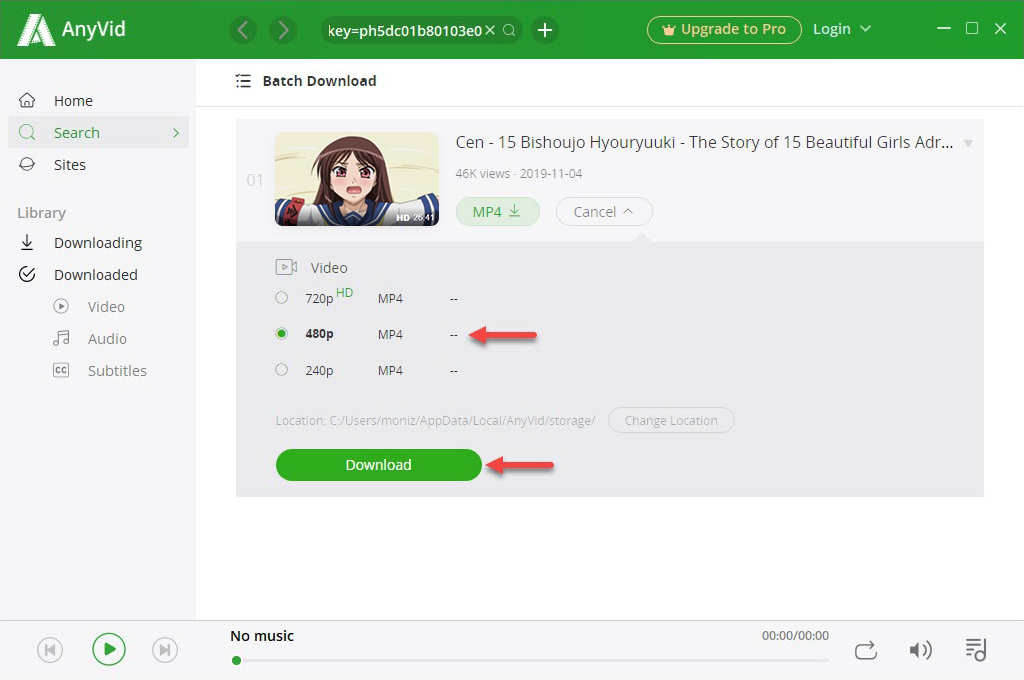Click the AnyVid logo icon
Screen dimensions: 1024x680
pos(35,29)
